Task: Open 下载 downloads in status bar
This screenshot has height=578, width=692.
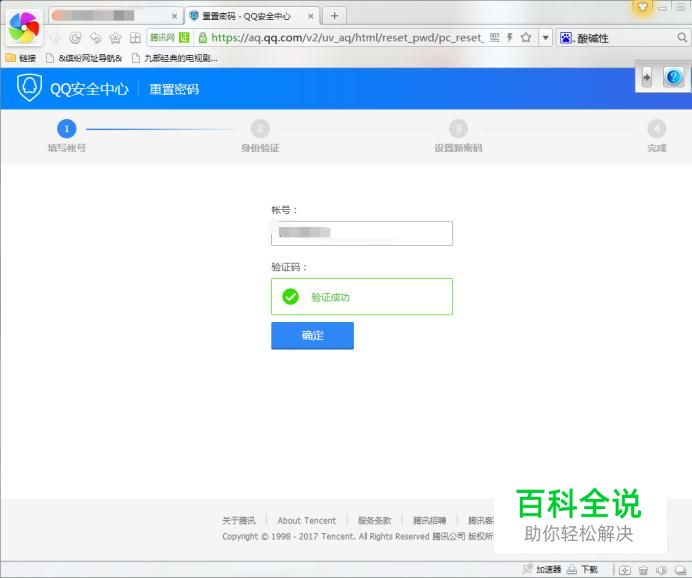Action: (583, 569)
